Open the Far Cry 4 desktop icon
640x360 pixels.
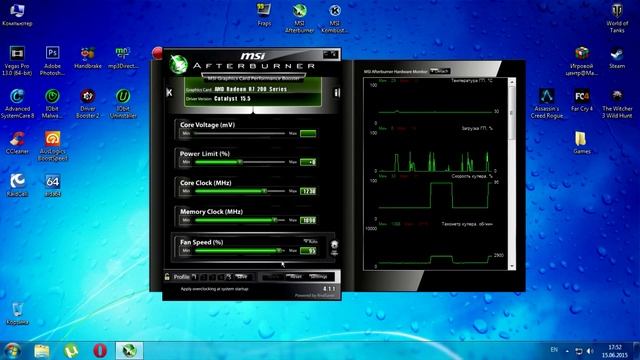582,100
